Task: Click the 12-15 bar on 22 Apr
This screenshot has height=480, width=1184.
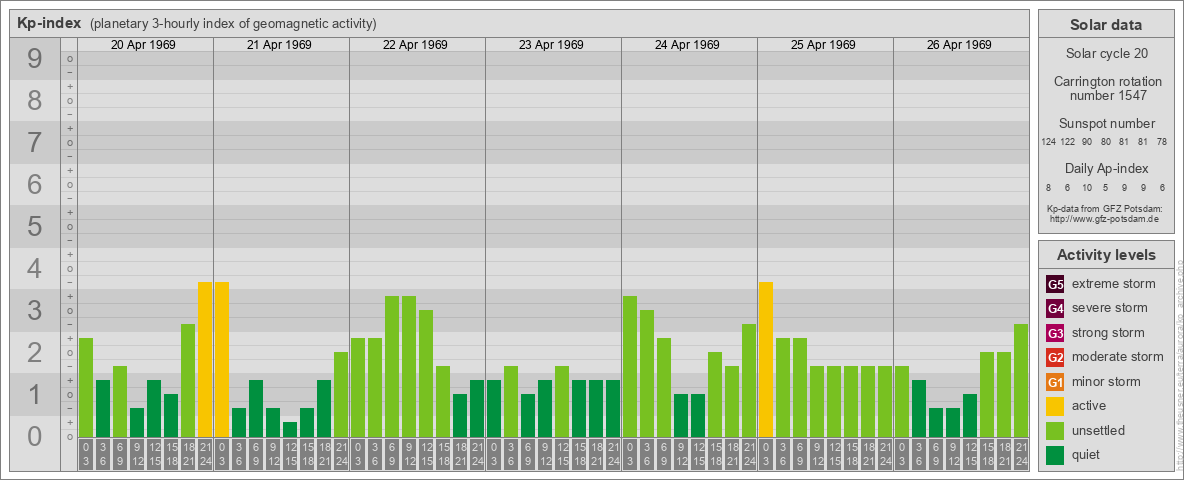Action: point(426,373)
